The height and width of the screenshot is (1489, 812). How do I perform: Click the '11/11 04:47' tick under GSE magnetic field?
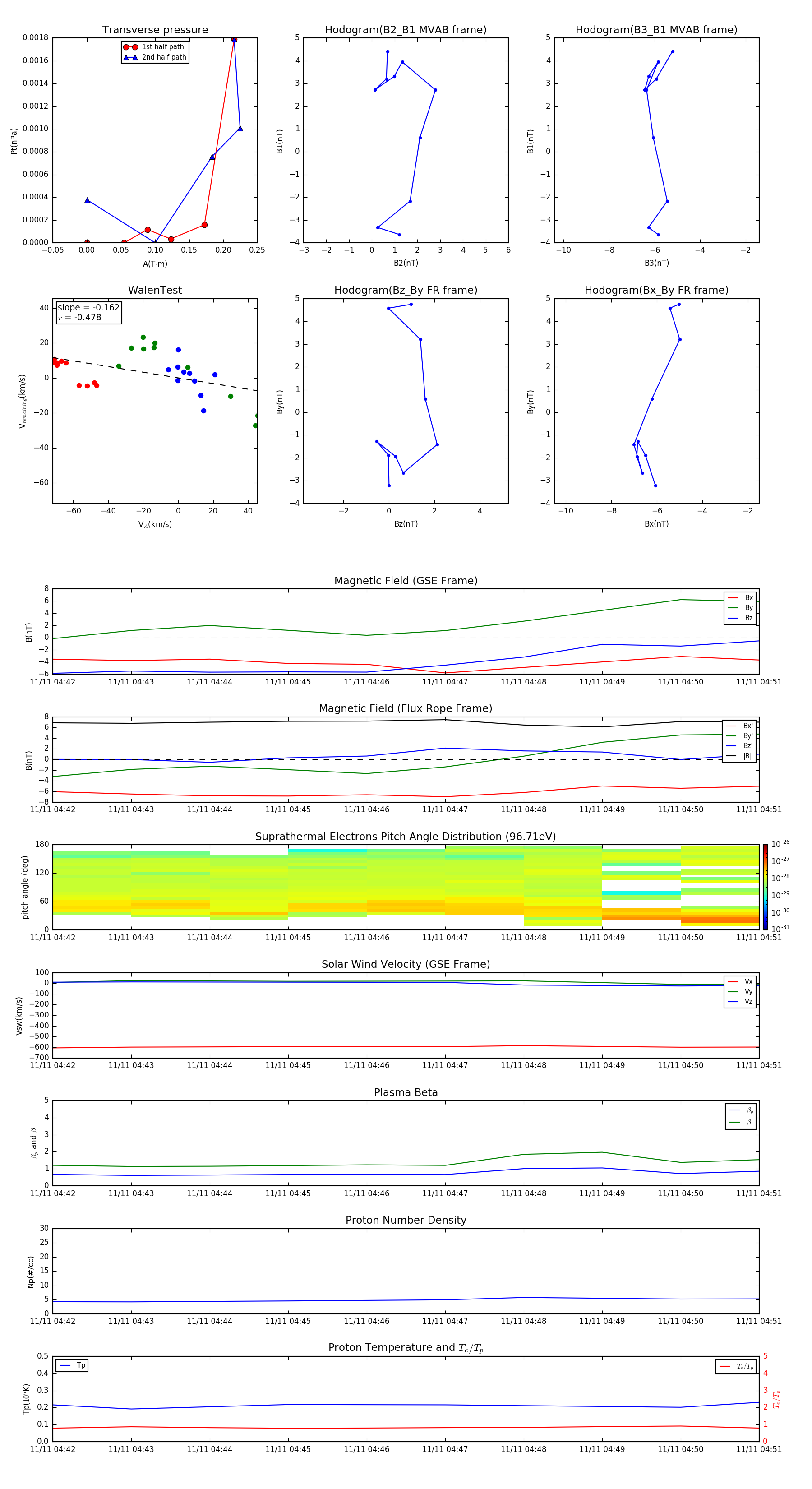coord(445,682)
